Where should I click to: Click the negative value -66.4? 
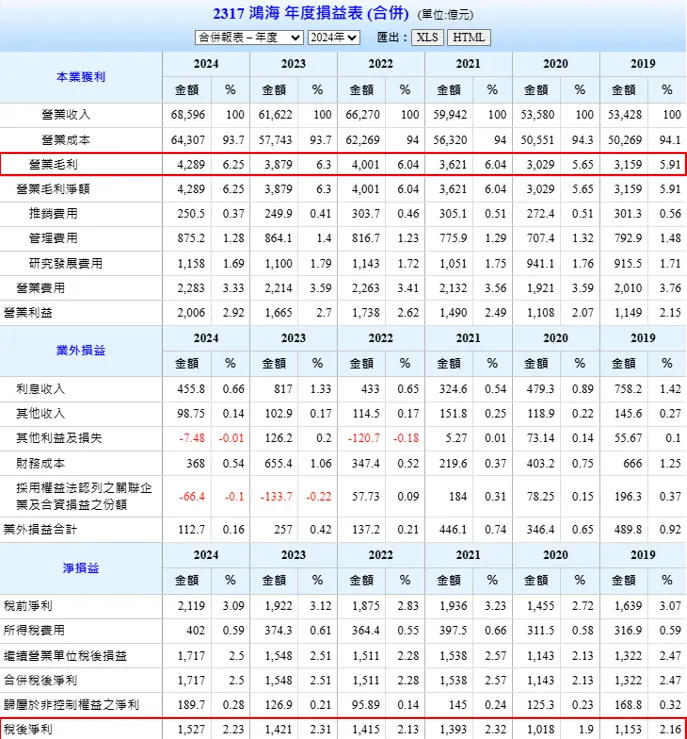pyautogui.click(x=192, y=496)
